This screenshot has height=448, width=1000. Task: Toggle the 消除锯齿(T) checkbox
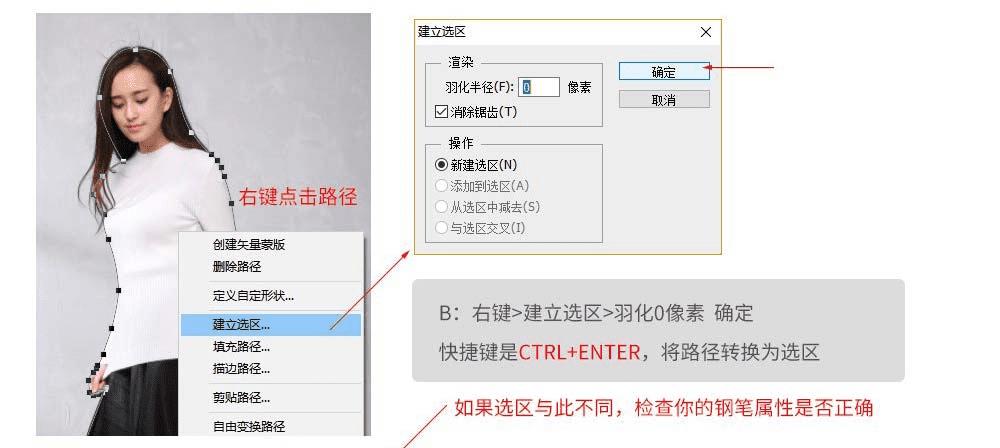pyautogui.click(x=441, y=112)
